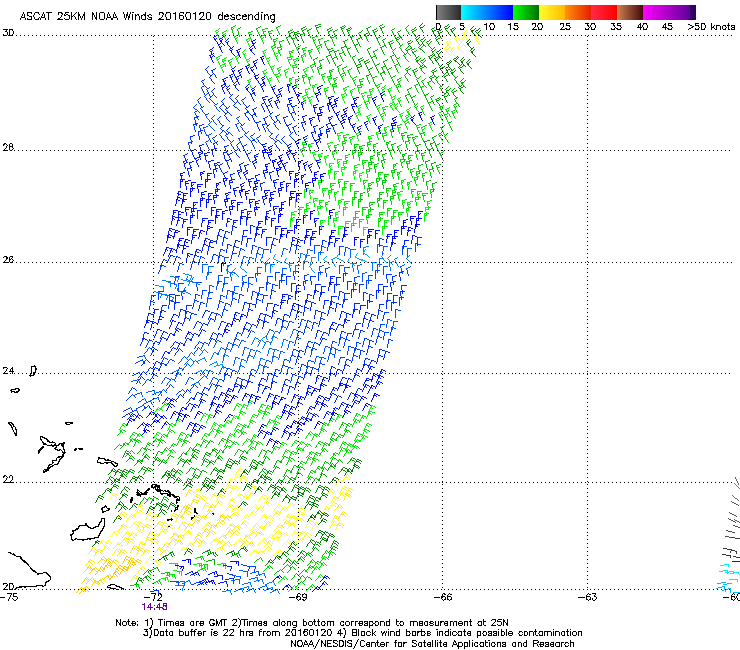Image resolution: width=740 pixels, height=650 pixels.
Task: Click the red 30-35 knots legend segment
Action: (604, 12)
